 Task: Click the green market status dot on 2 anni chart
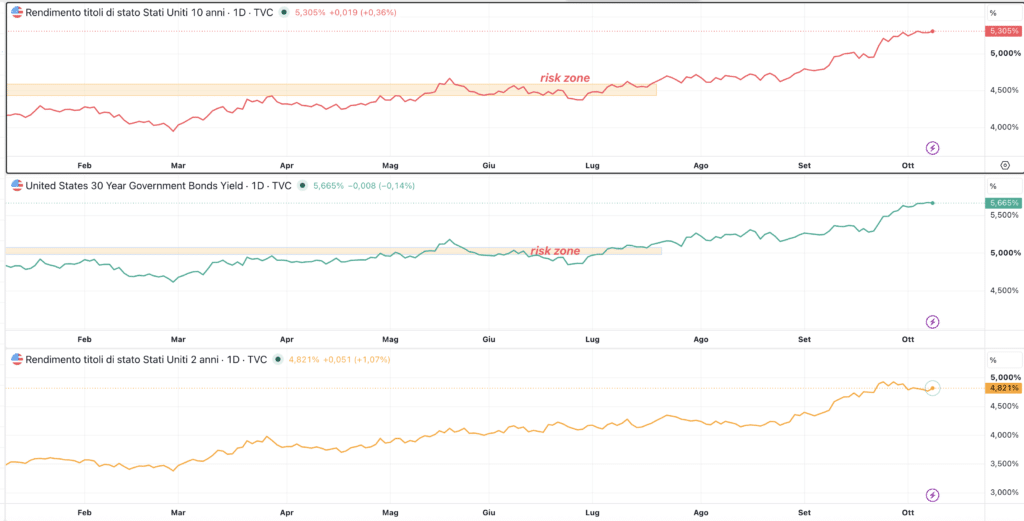278,359
